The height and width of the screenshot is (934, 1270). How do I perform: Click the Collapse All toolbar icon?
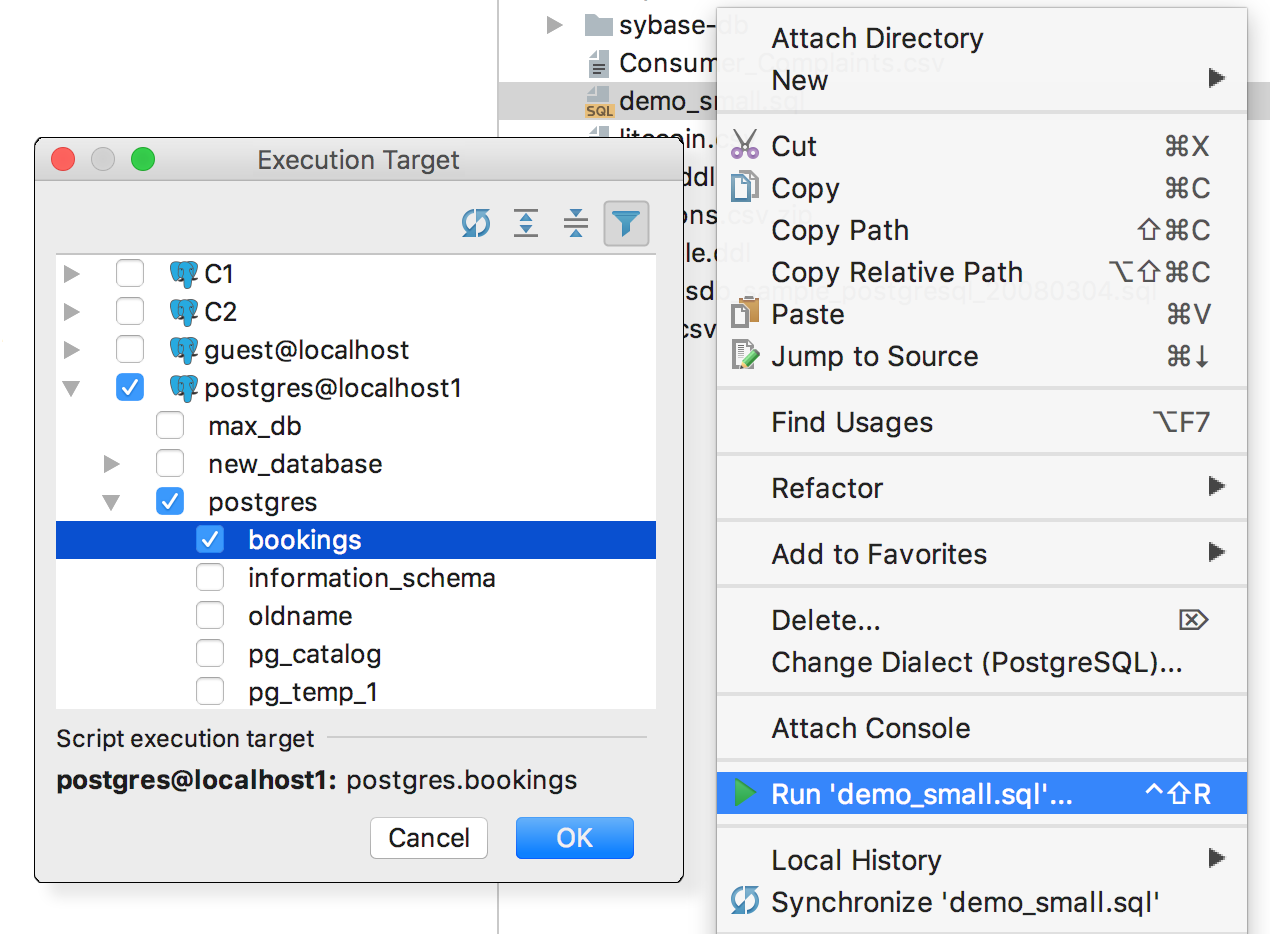576,223
